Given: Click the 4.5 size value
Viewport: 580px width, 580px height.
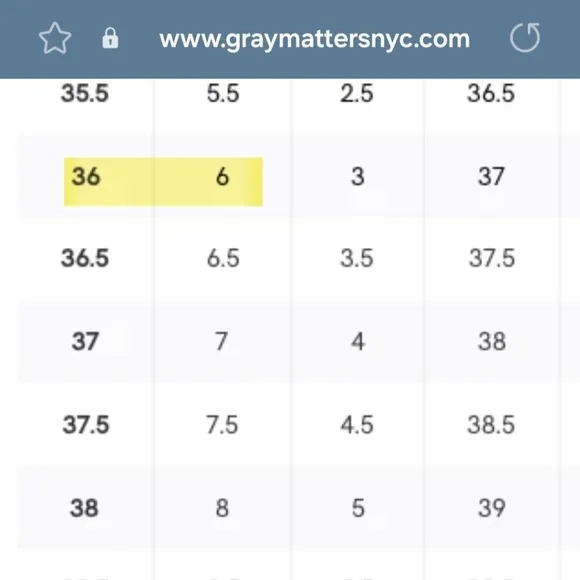Looking at the screenshot, I should [x=357, y=424].
